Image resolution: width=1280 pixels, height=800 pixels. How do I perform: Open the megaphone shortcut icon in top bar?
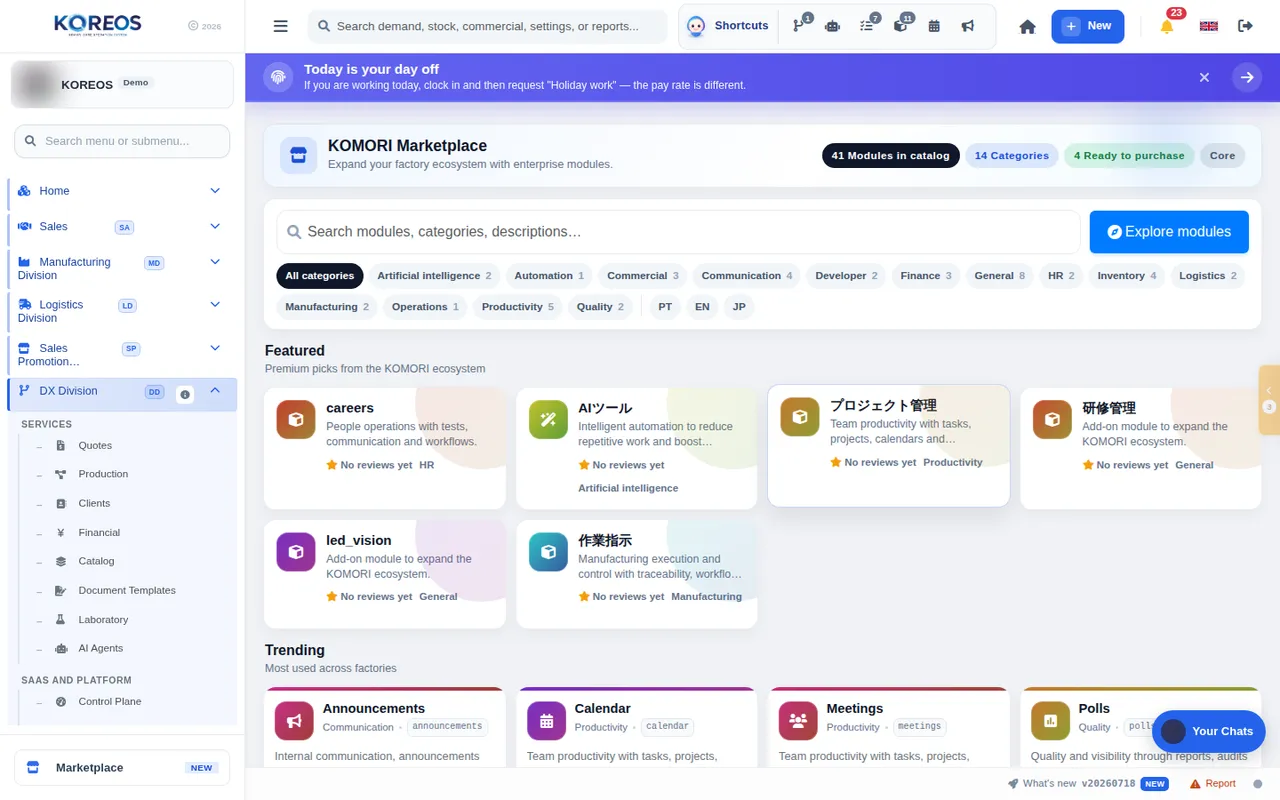(x=968, y=26)
